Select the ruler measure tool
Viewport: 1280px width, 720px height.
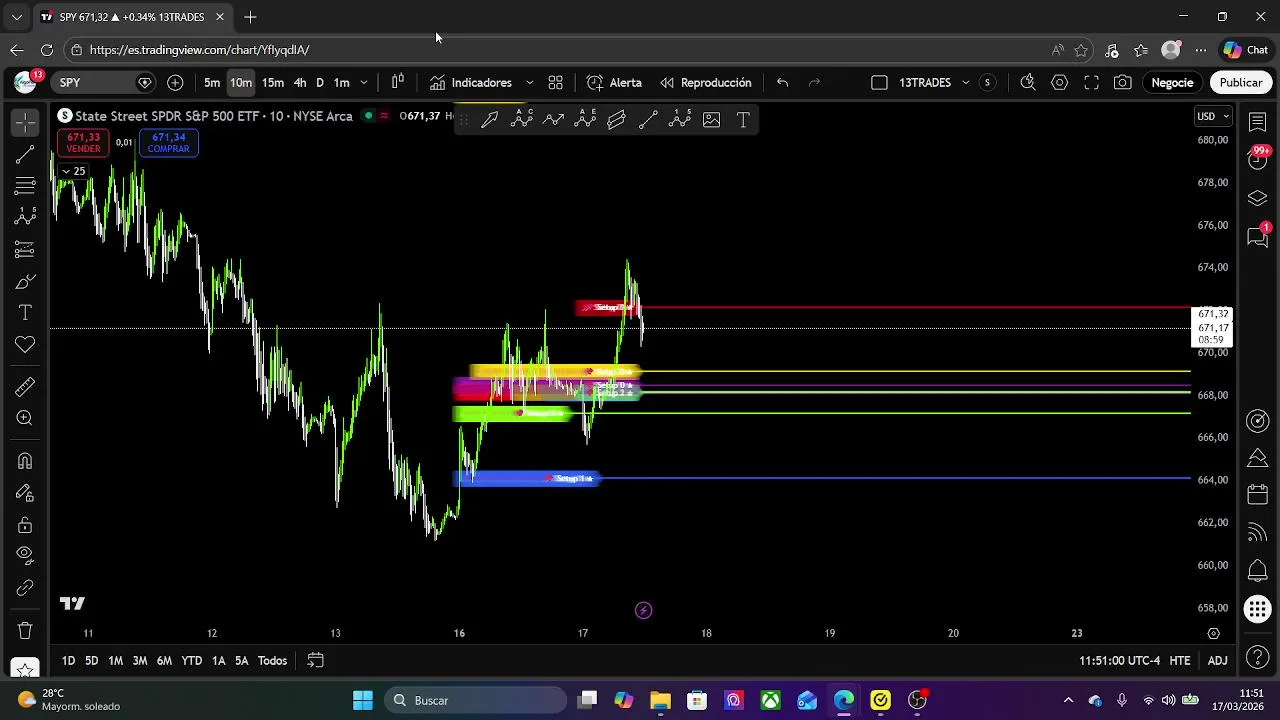[25, 386]
